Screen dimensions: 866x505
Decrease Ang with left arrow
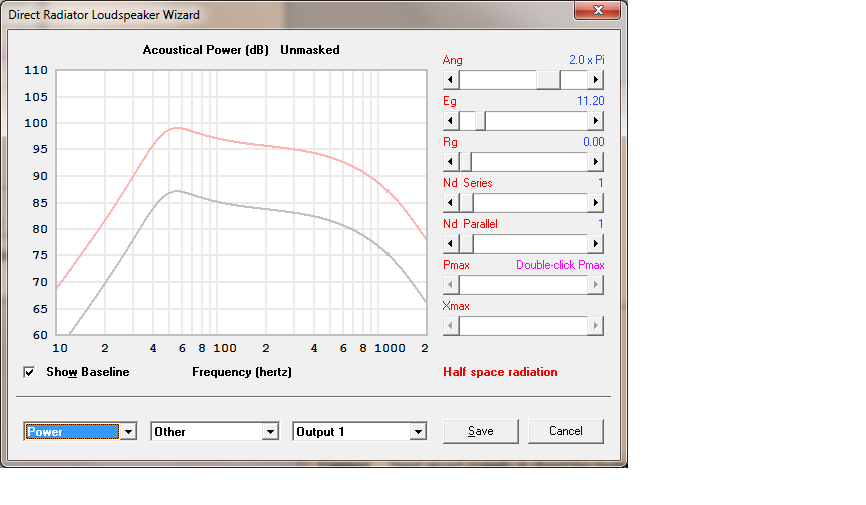pos(451,80)
